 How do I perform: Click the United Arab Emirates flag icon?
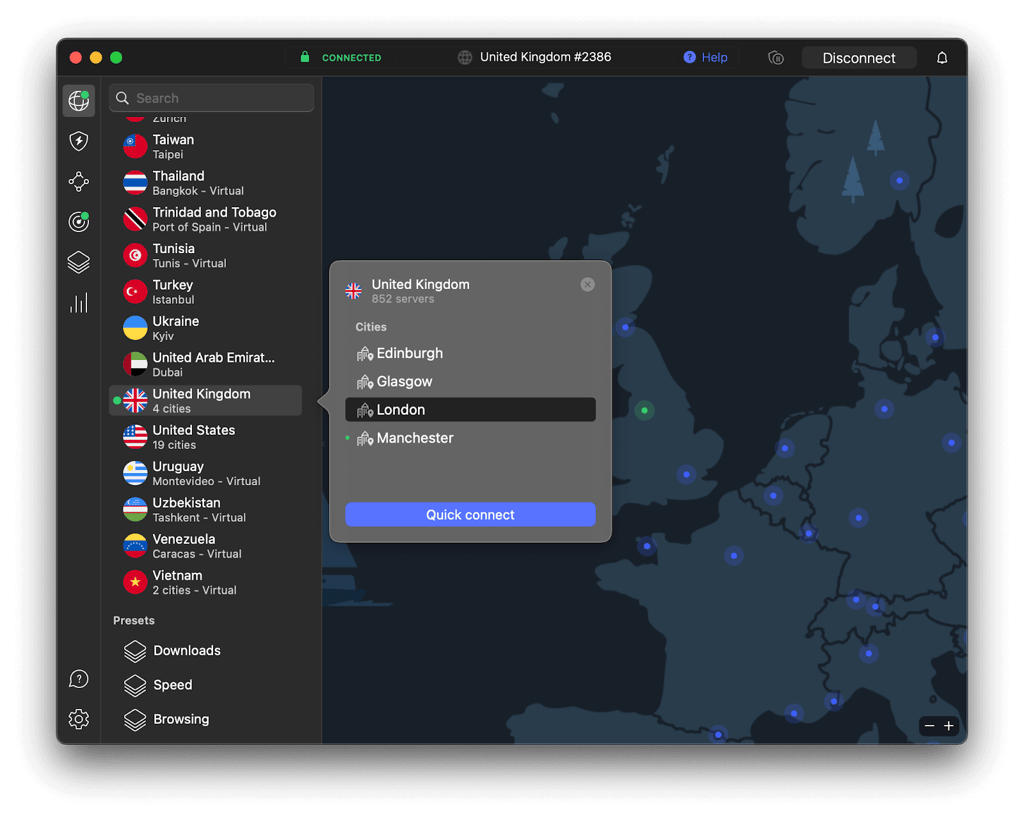pyautogui.click(x=135, y=364)
